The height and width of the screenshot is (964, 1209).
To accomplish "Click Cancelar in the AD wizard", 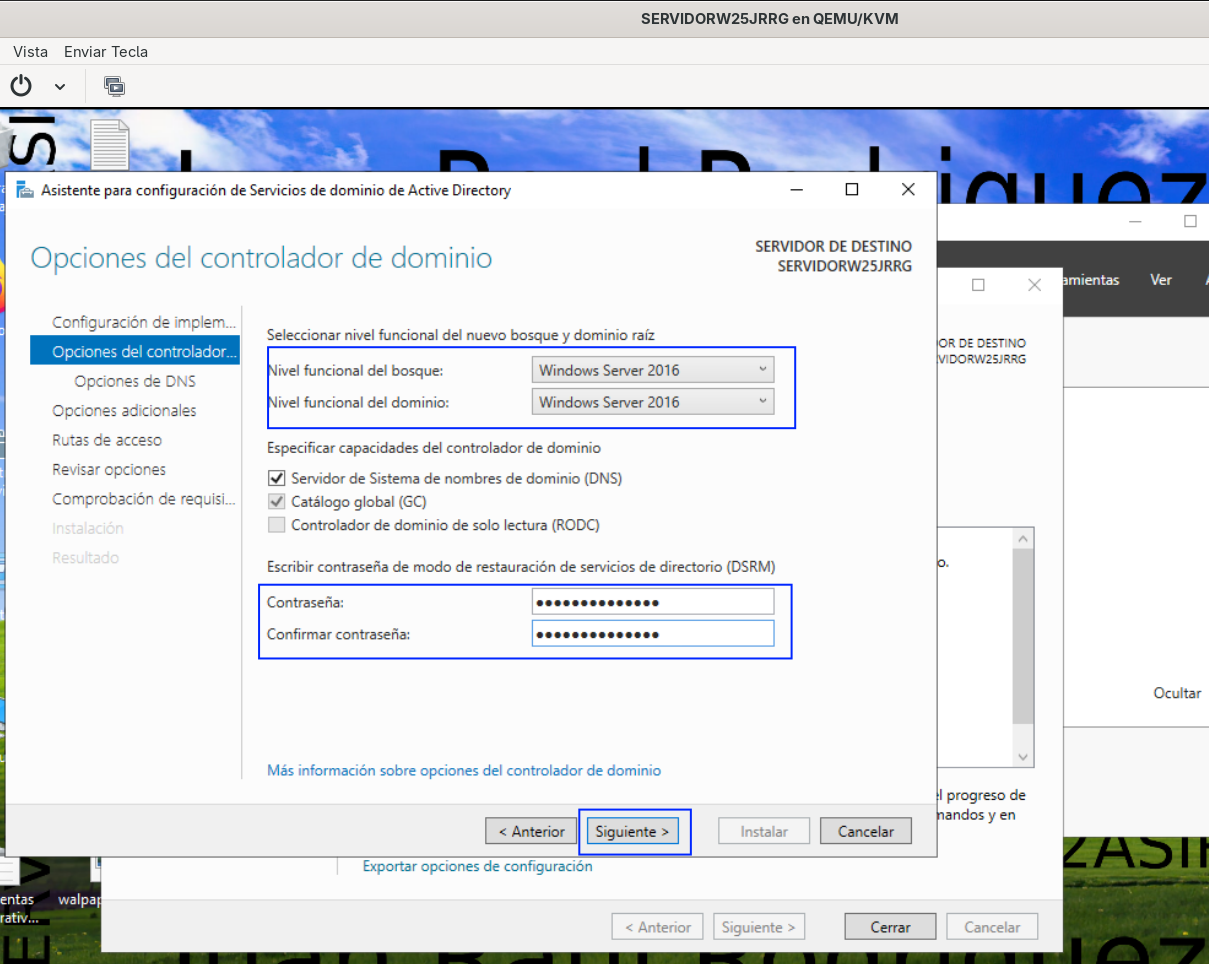I will [866, 831].
